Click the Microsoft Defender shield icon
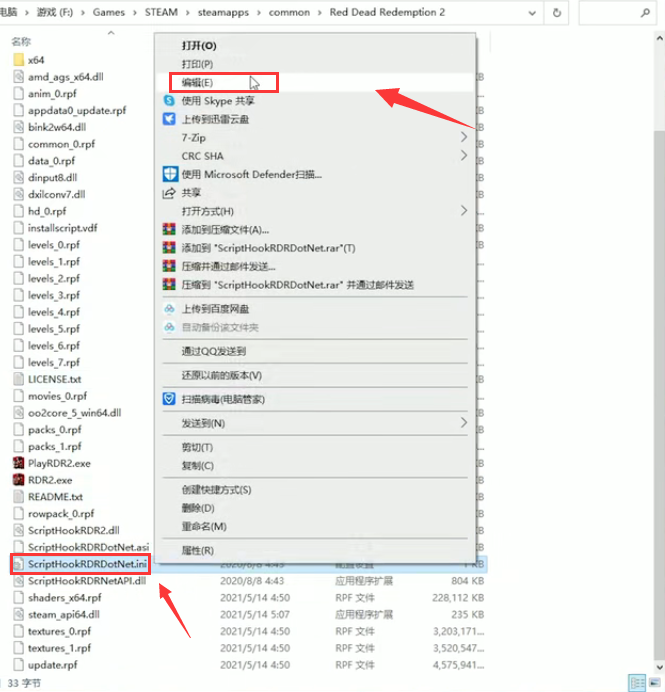The height and width of the screenshot is (692, 665). (x=170, y=174)
